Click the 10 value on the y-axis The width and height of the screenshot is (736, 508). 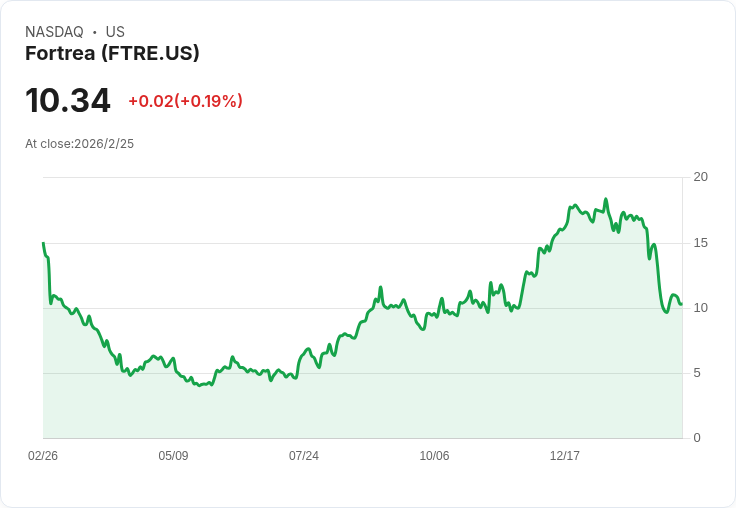tap(701, 308)
